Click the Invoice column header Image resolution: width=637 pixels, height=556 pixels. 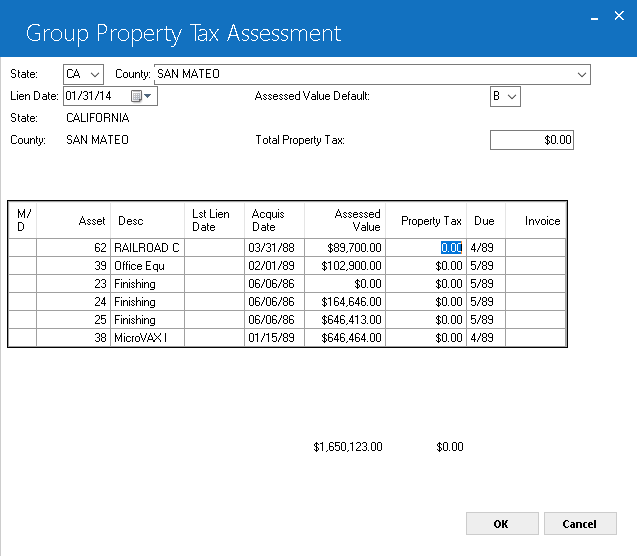point(535,220)
